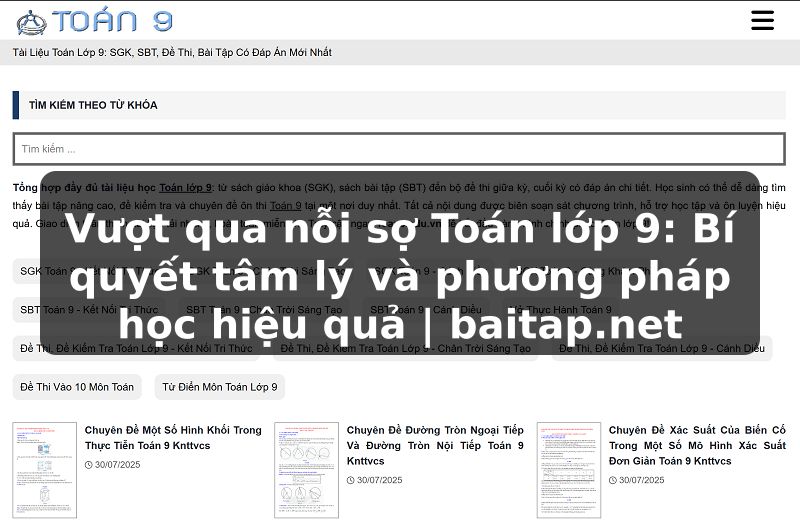The image size is (800, 526).
Task: Select 'Vở Thực Hành Toán 9' tag
Action: pos(560,310)
